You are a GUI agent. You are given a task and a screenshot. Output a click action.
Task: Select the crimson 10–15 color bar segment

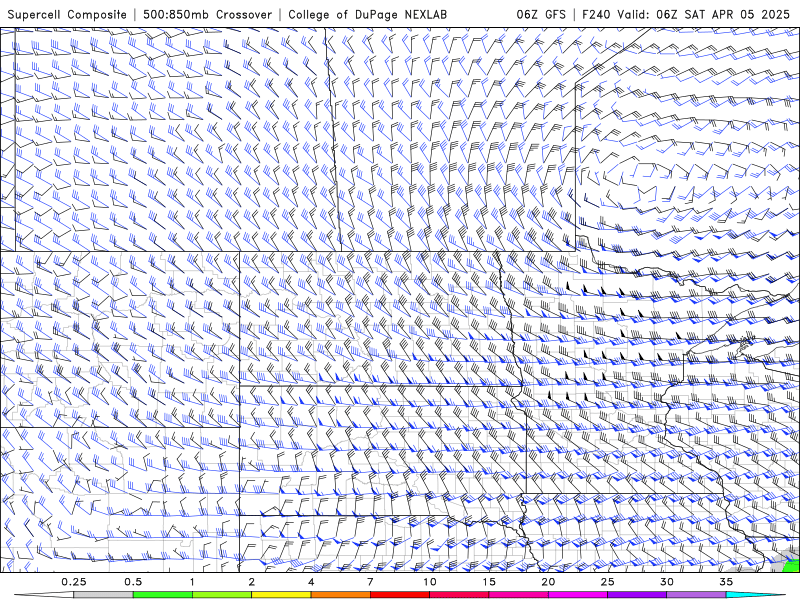tap(459, 595)
